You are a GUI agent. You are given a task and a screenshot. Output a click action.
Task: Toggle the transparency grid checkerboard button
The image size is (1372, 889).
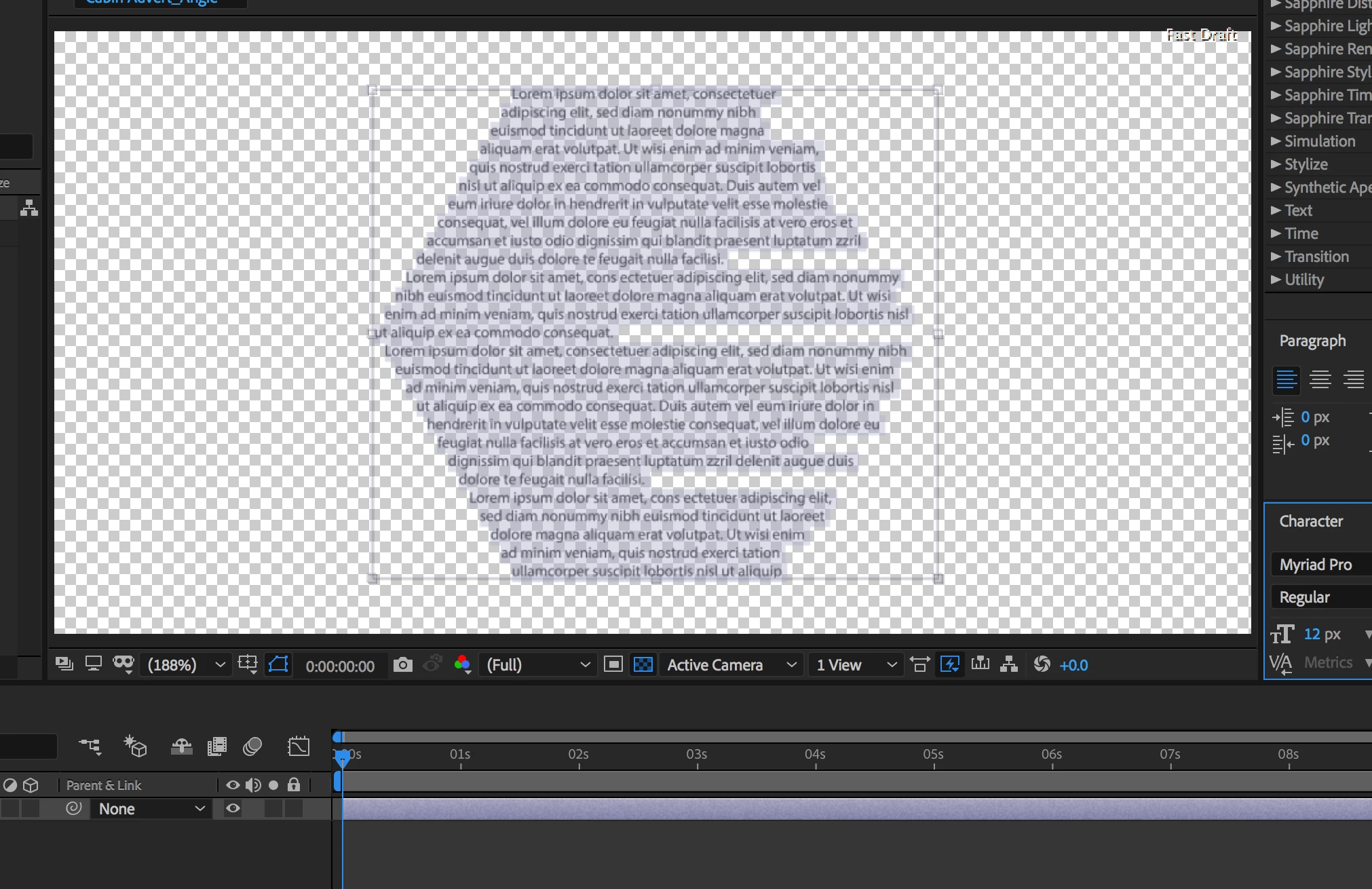(643, 664)
